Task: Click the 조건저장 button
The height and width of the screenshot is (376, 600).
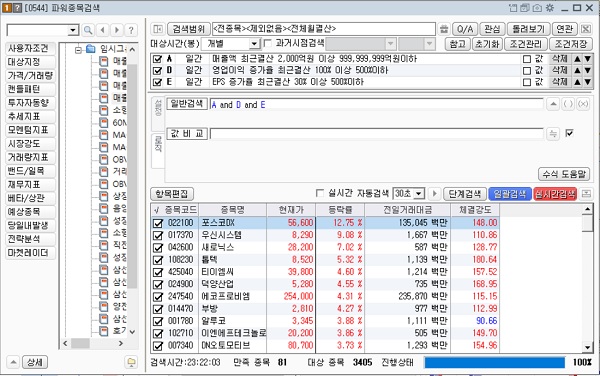Action: click(571, 44)
